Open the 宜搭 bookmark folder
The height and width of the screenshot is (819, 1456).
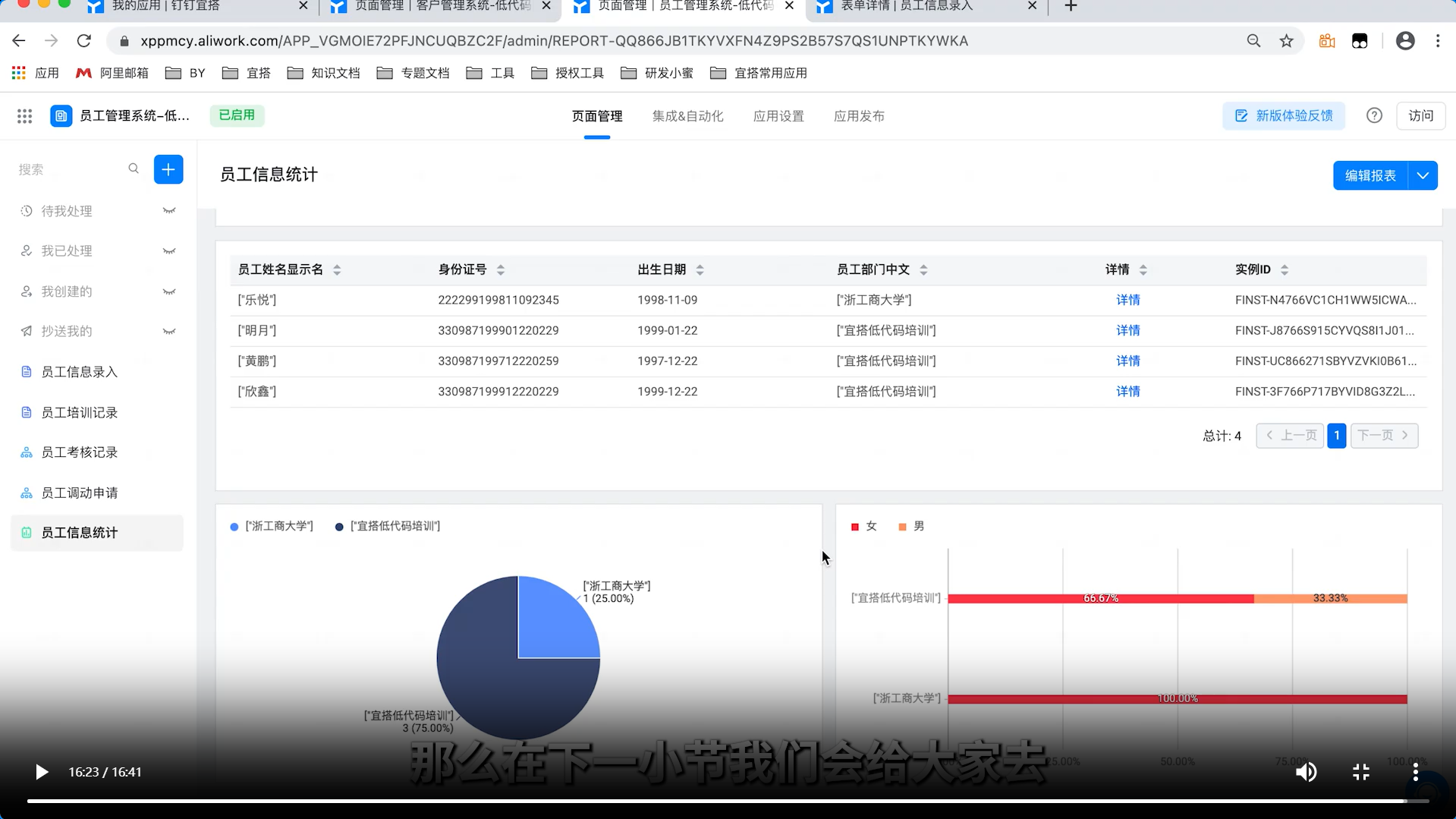click(247, 73)
